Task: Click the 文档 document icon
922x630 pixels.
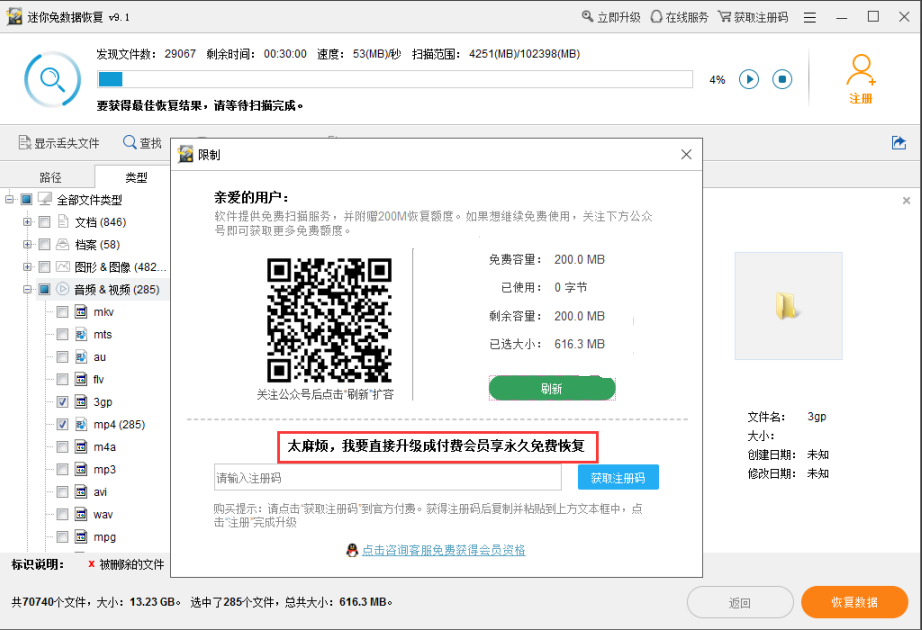Action: (x=63, y=222)
